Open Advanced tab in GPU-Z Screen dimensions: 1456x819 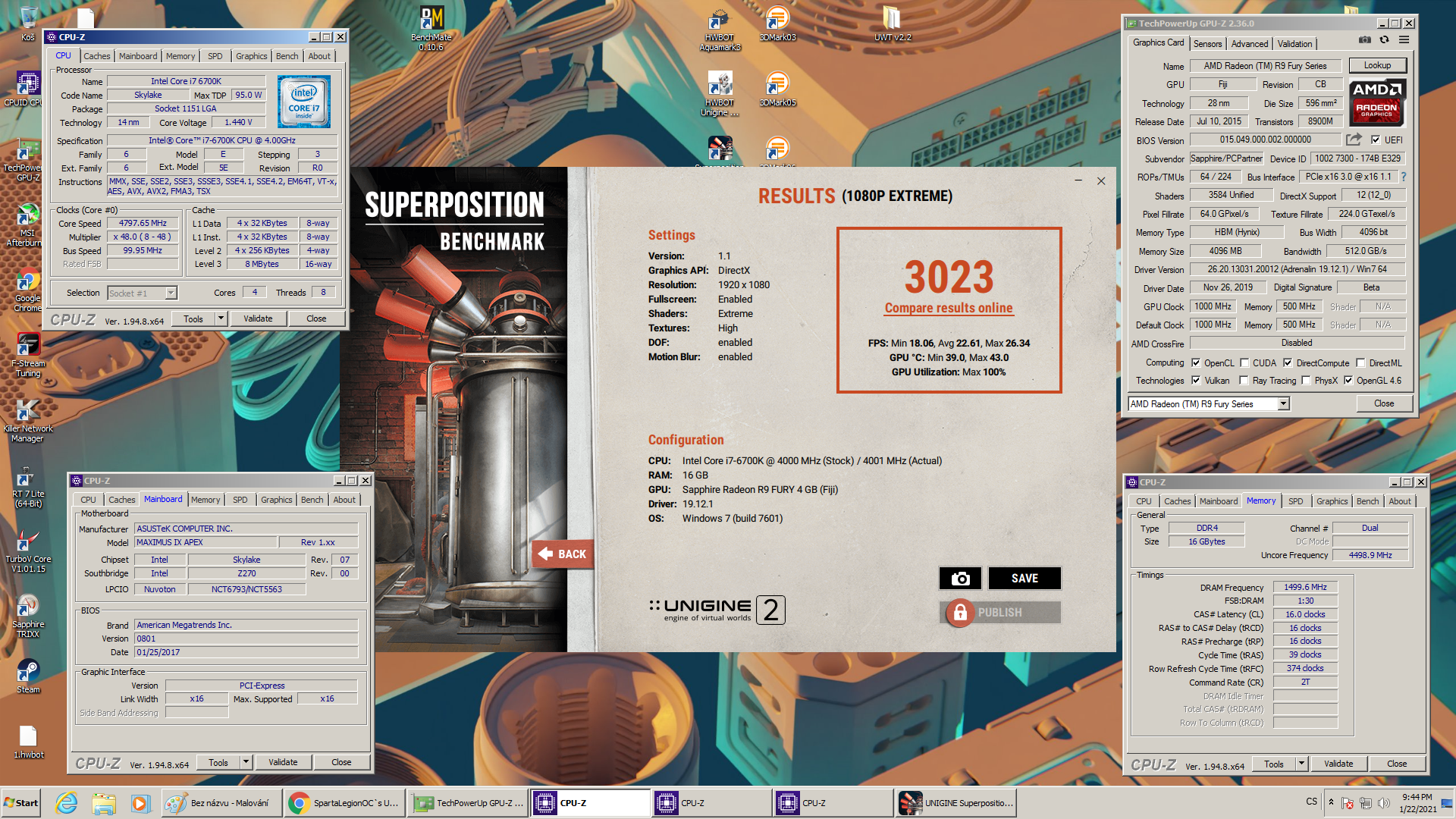click(1249, 44)
